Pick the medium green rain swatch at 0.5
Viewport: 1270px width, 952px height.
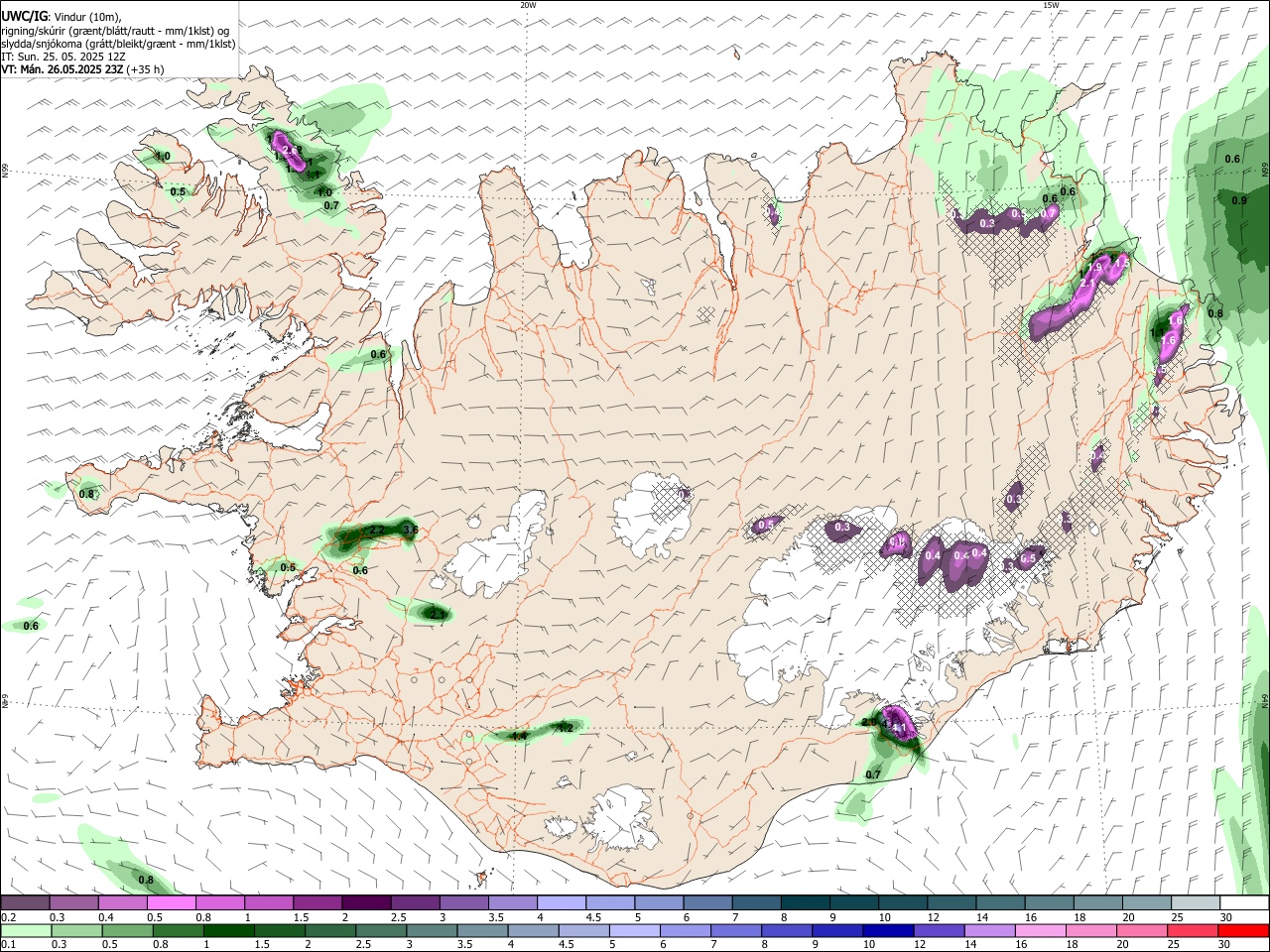pos(129,931)
